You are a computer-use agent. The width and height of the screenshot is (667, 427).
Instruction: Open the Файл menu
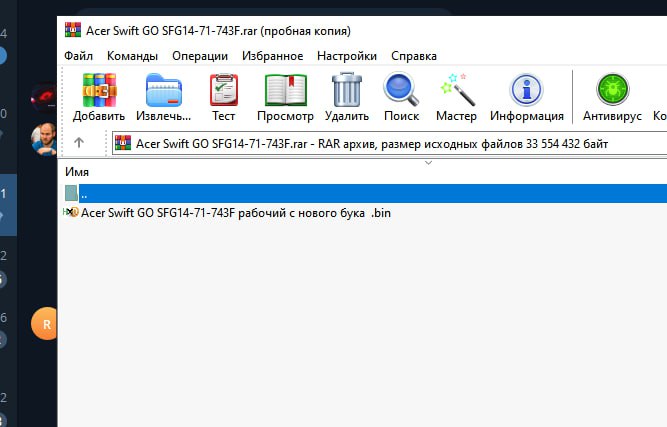78,56
